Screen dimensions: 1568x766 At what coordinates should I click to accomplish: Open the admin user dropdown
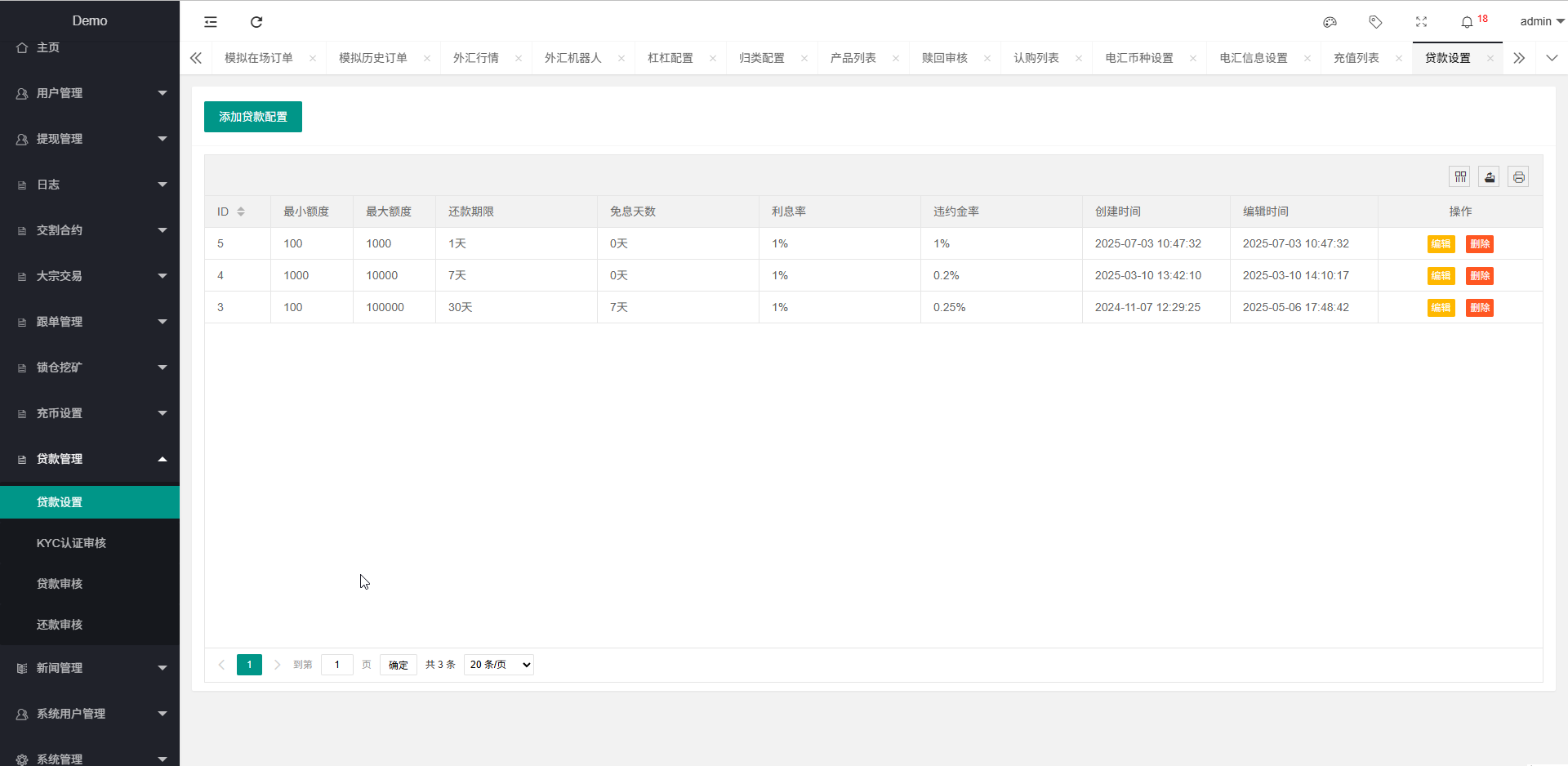pos(1540,22)
